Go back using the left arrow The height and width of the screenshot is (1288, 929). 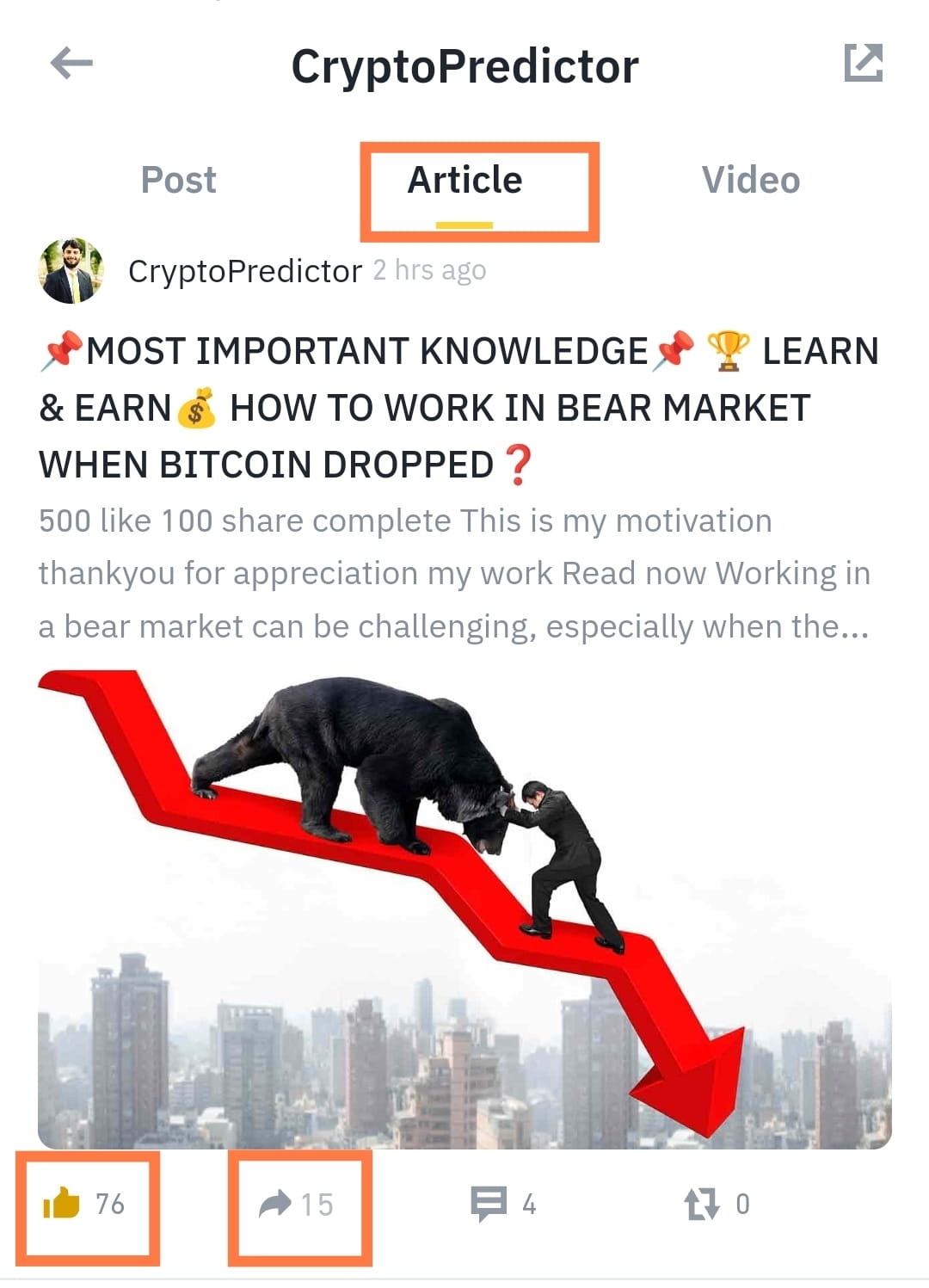(x=71, y=63)
